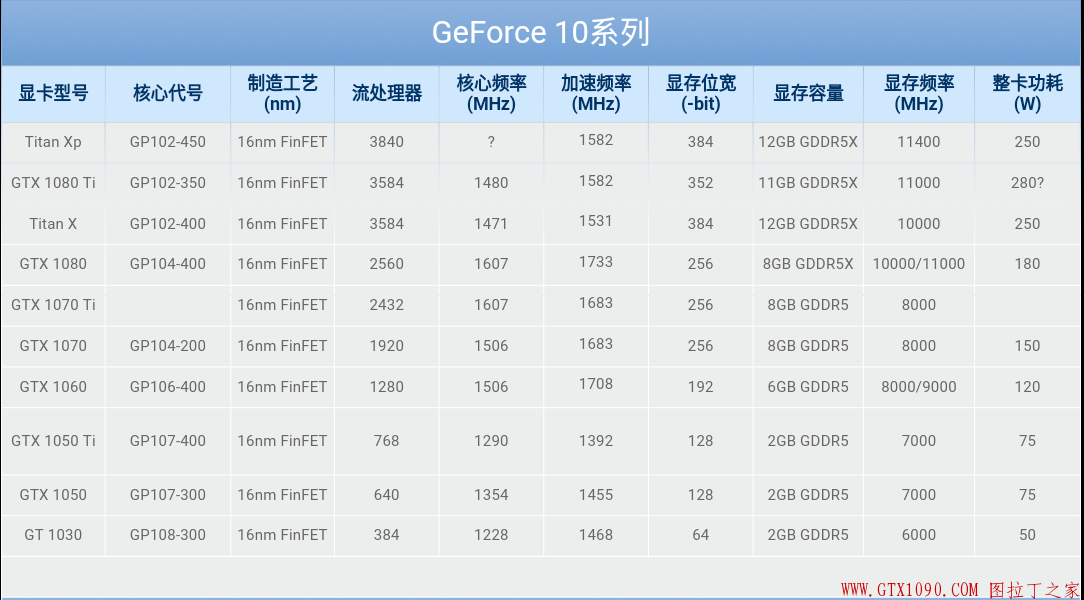
Task: Click the GP107-300 core code cell
Action: [x=168, y=495]
